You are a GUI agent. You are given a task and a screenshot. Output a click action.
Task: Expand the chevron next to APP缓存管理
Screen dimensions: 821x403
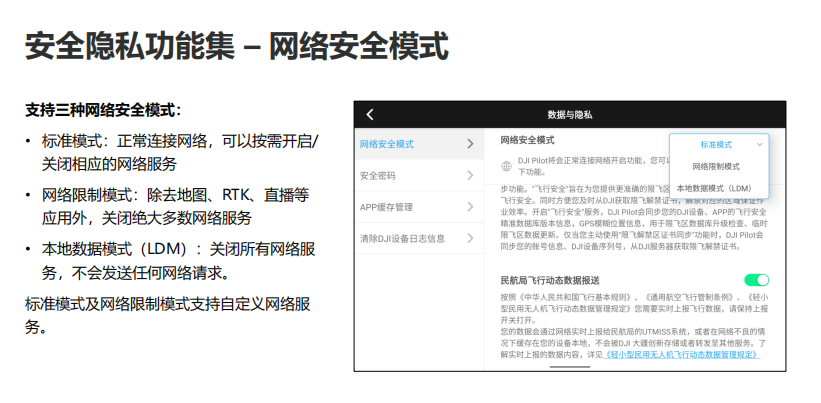pos(470,207)
